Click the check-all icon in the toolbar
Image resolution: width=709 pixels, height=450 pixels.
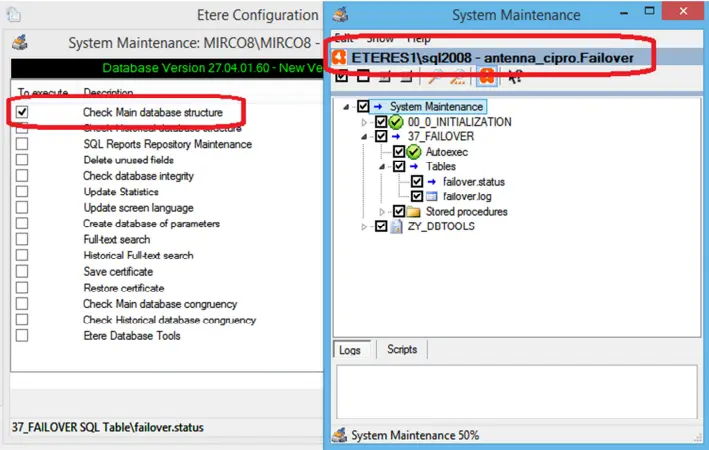click(x=343, y=76)
